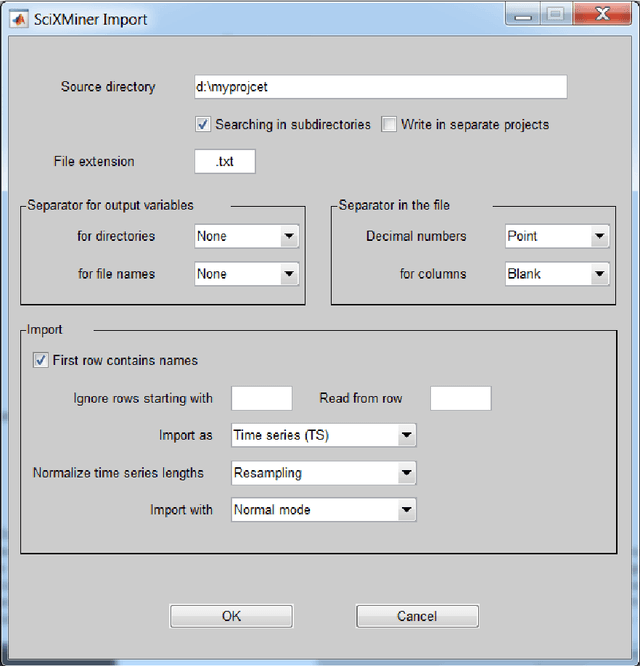Toggle Searching in subdirectories checkbox
Screen dimensions: 640x666
click(203, 125)
